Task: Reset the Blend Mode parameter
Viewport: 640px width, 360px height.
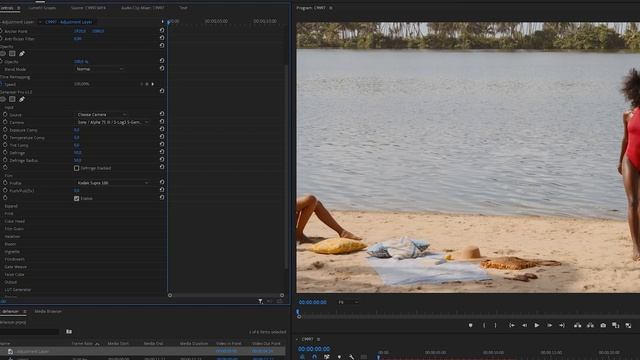Action: 162,69
